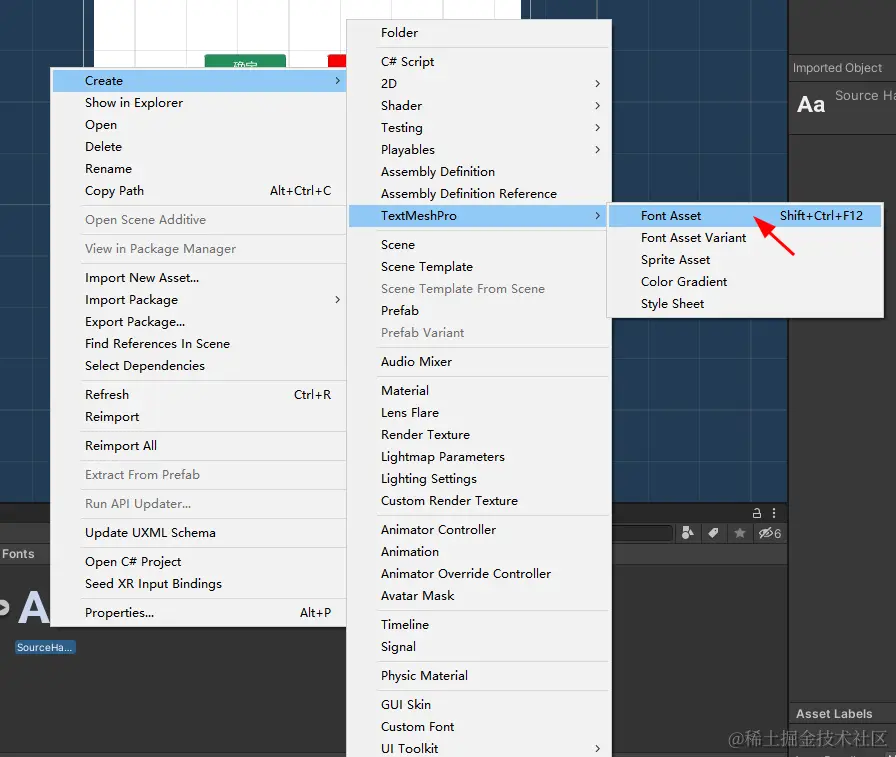Create an Avatar Mask
Screen dimensions: 896x757
[x=479, y=596]
